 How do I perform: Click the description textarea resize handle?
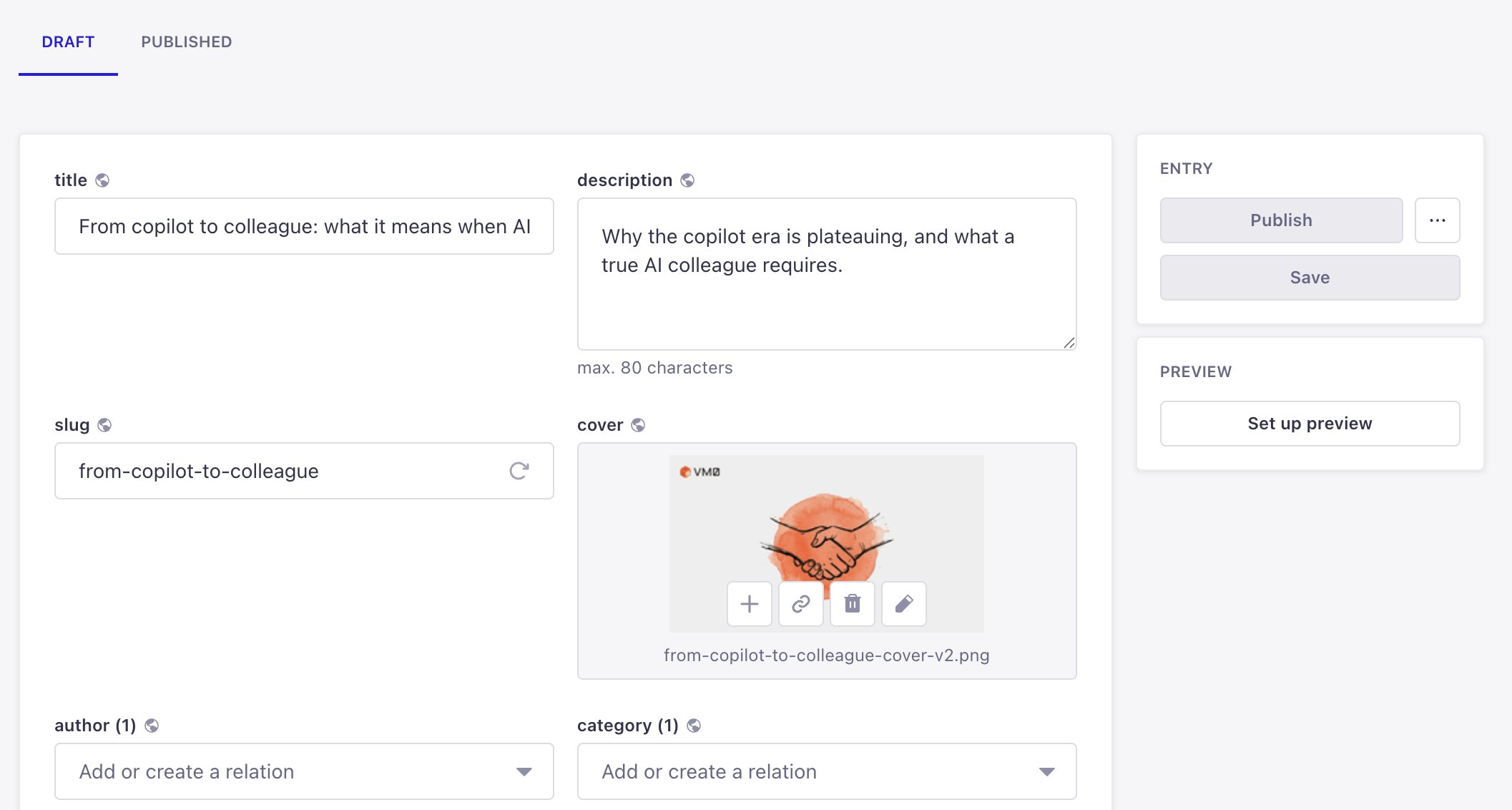click(x=1069, y=343)
